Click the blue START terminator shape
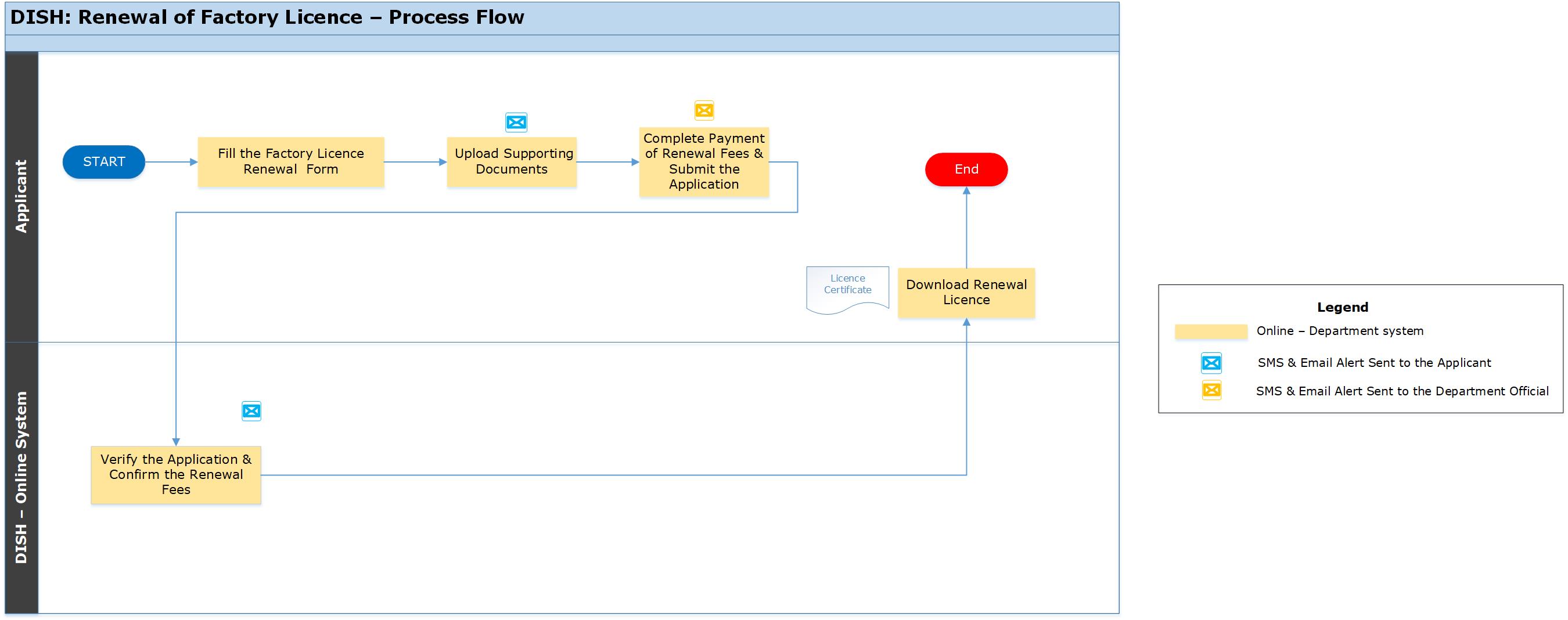 pos(103,162)
